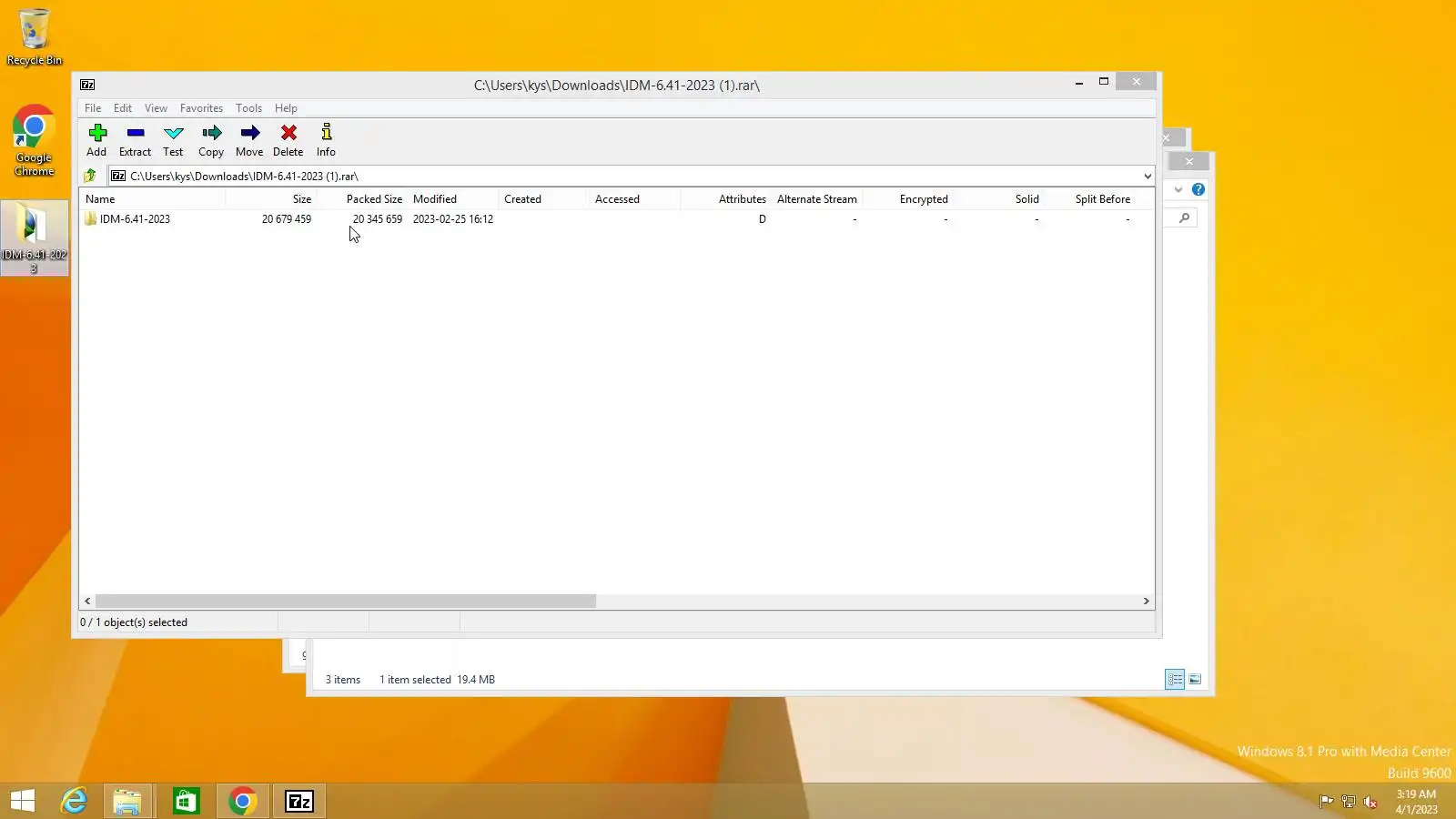Click modified date 2023-02-25 16:12
This screenshot has height=819, width=1456.
tap(453, 219)
